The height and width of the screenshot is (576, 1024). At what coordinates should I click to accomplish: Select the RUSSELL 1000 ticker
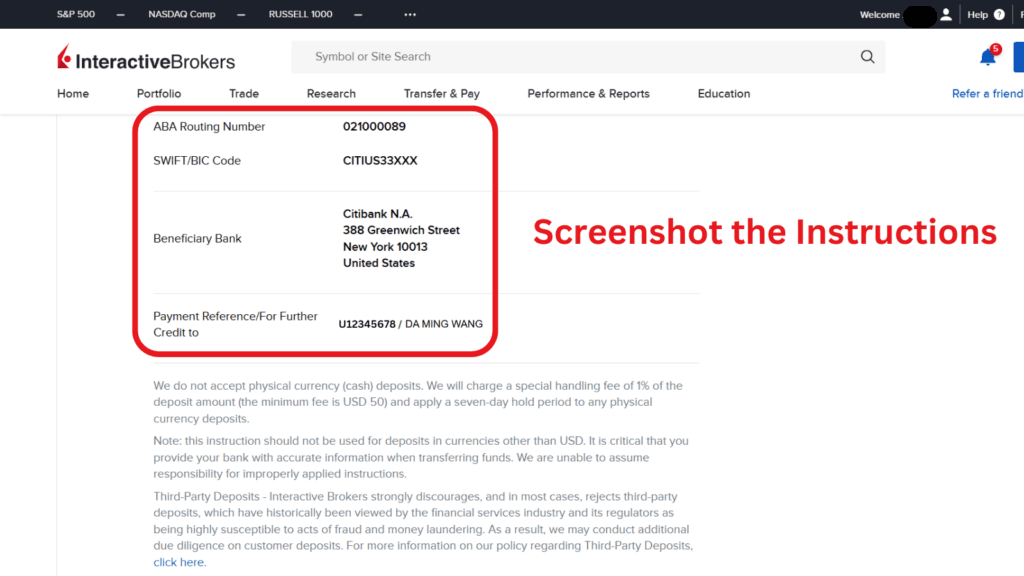pos(300,14)
